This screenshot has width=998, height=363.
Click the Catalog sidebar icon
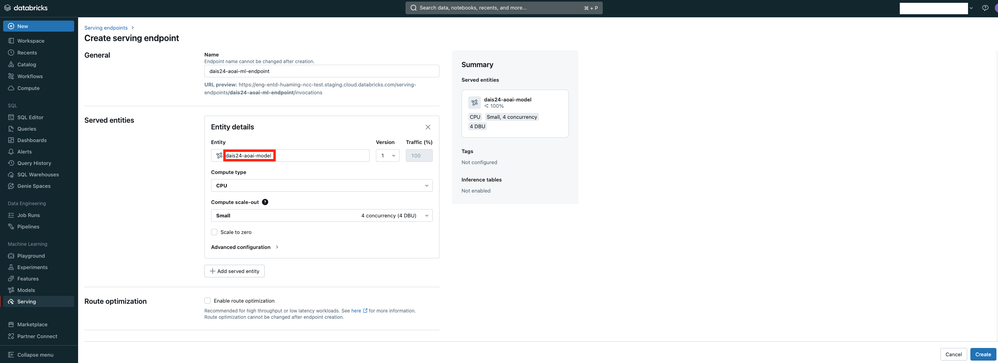11,64
